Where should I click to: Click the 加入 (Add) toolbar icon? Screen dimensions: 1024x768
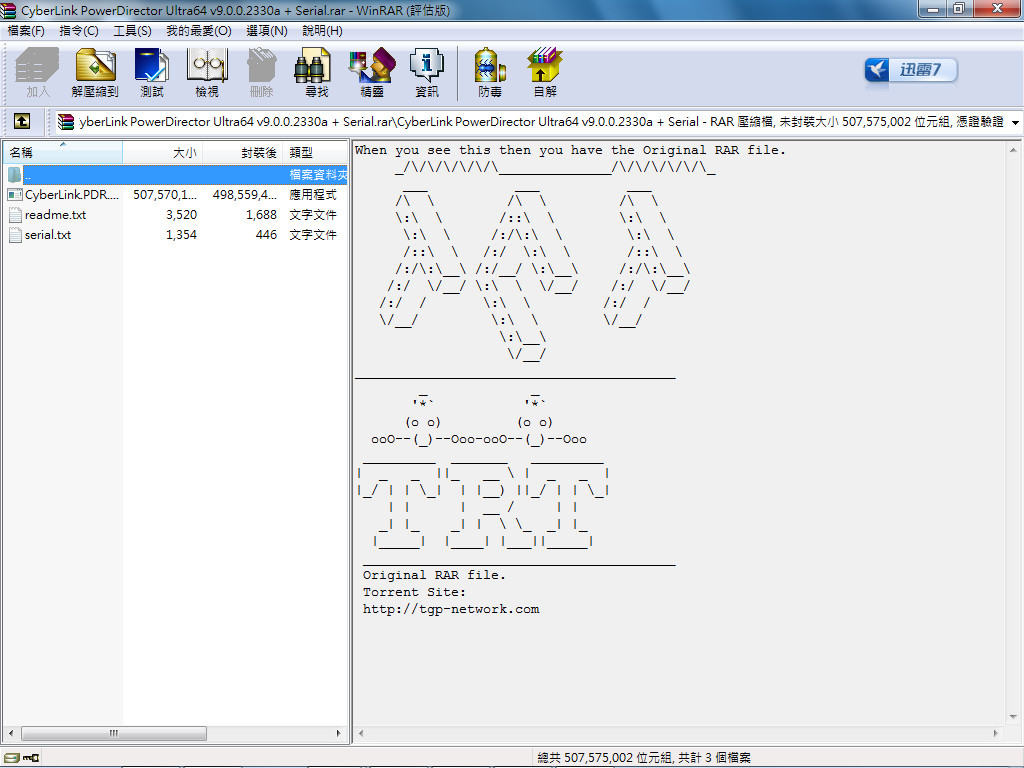pyautogui.click(x=37, y=72)
